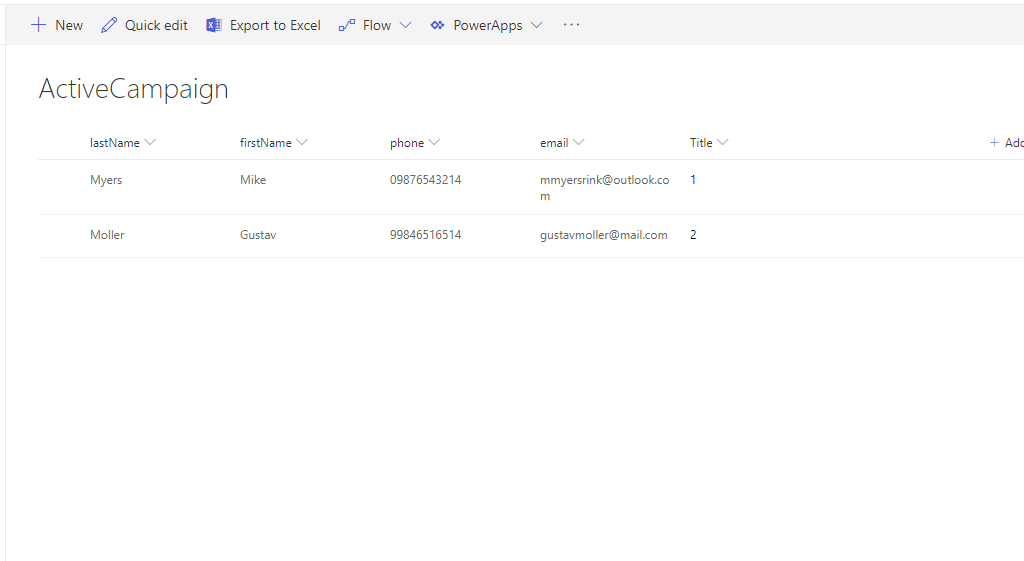Open item with Title 2

[x=693, y=235]
